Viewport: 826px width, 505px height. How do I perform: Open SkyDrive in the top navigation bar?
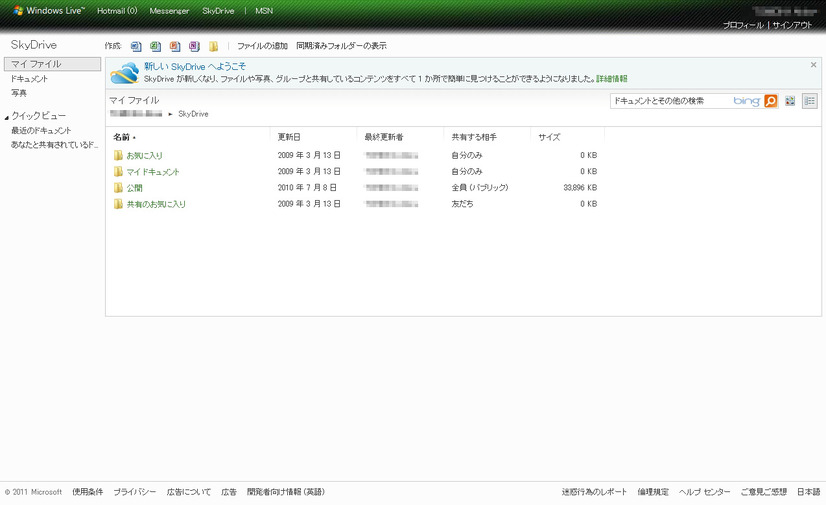[x=218, y=11]
